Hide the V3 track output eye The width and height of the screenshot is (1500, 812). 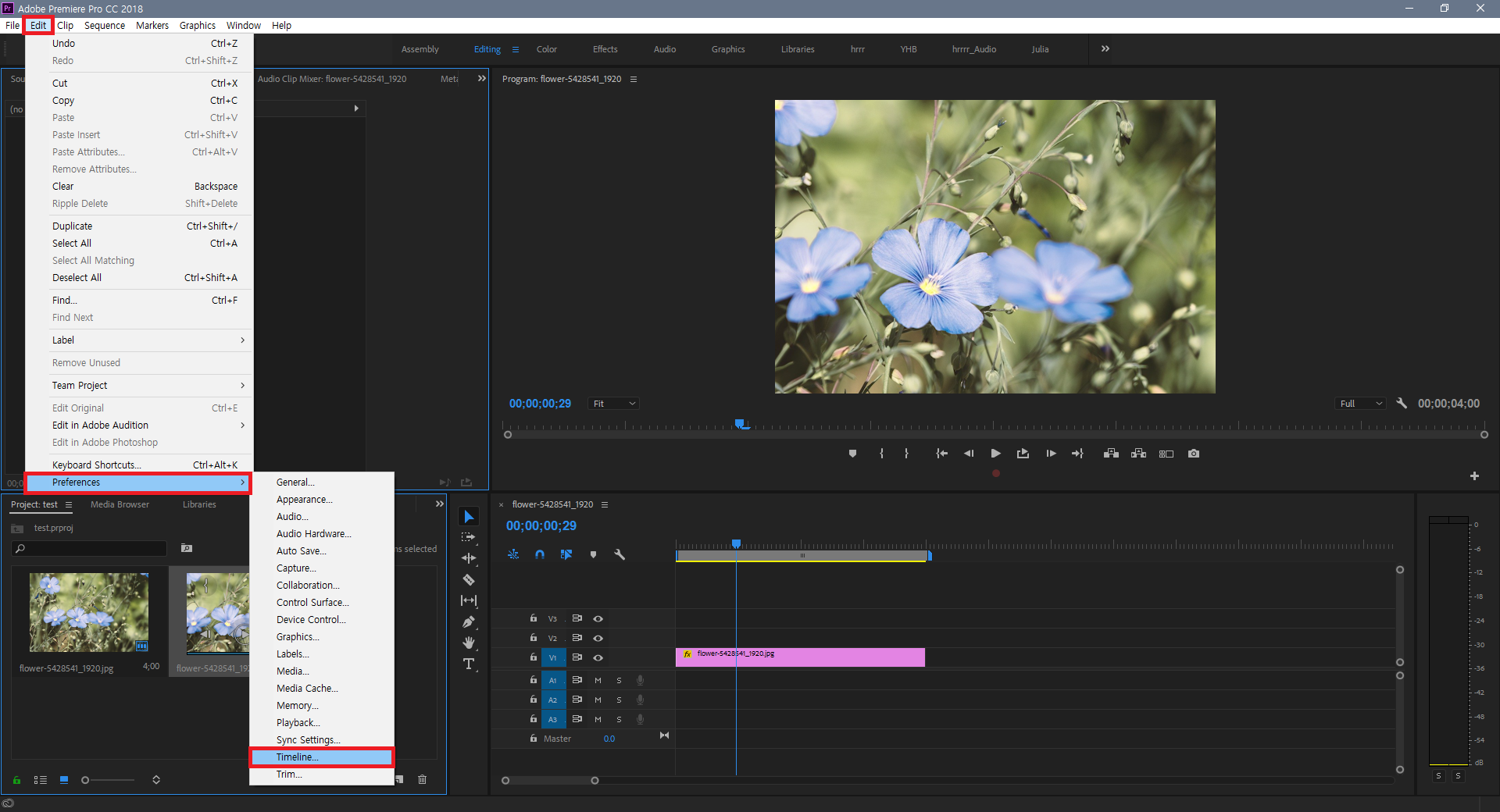point(598,618)
